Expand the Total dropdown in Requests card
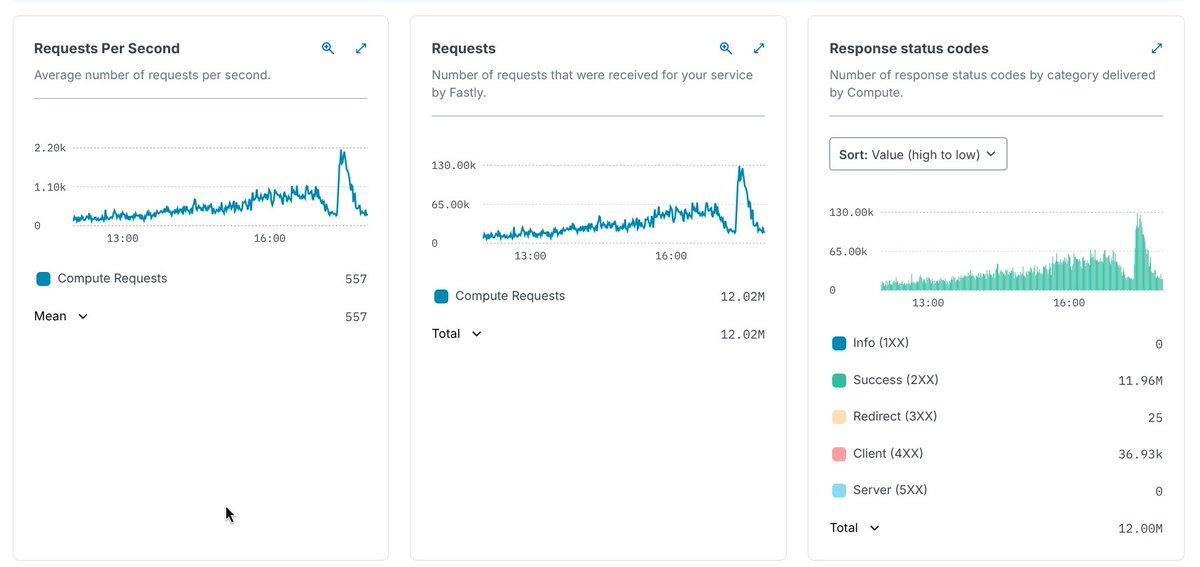1200x567 pixels. tap(457, 334)
